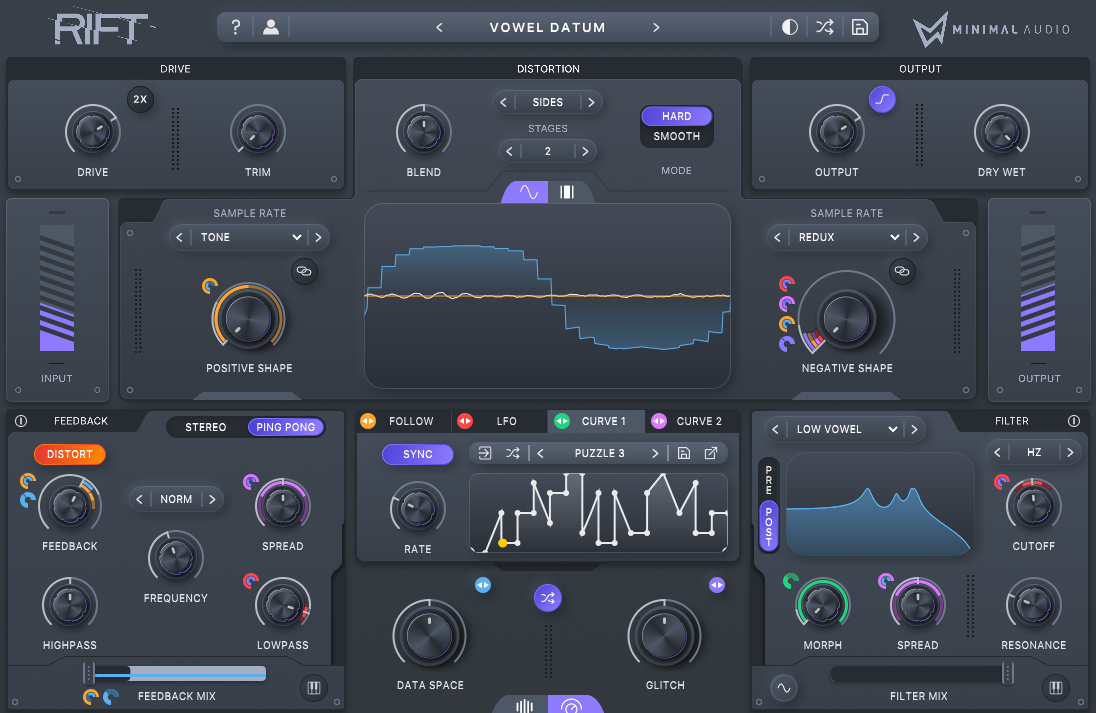Toggle the Distort button in Feedback
This screenshot has width=1096, height=713.
[70, 454]
